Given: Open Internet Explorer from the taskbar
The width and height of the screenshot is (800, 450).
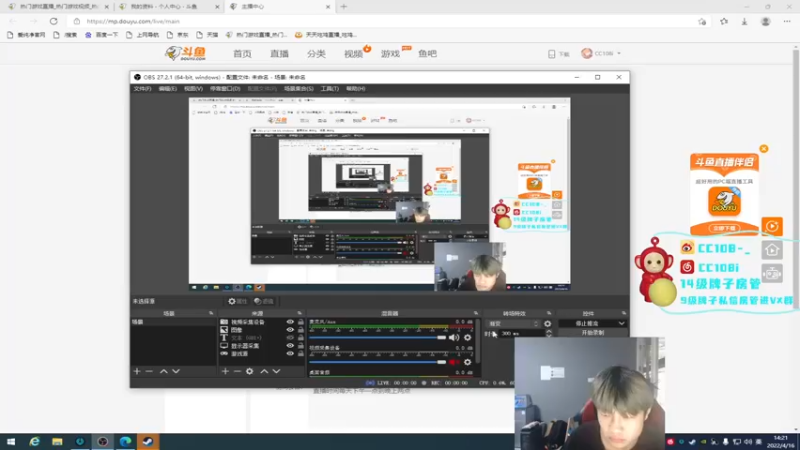Looking at the screenshot, I should click(x=34, y=441).
